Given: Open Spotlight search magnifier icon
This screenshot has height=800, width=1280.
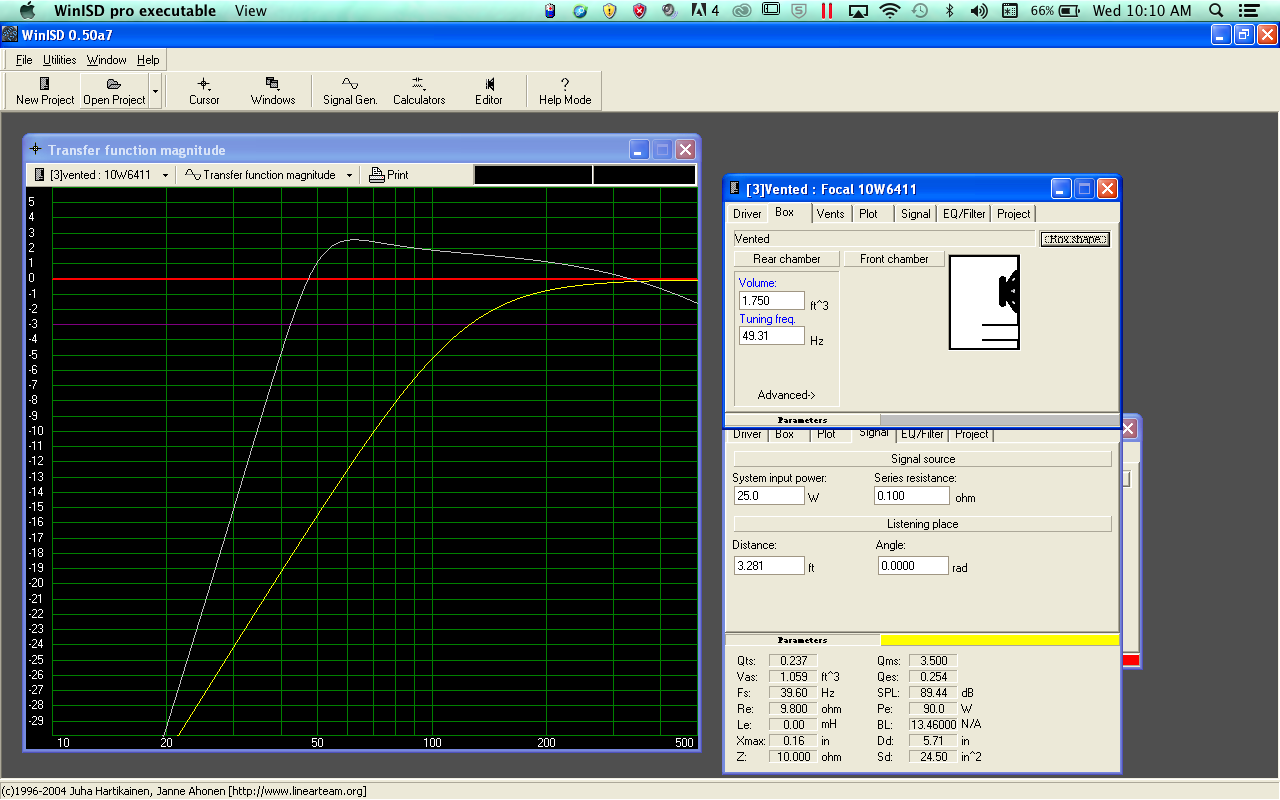Looking at the screenshot, I should pos(1217,11).
